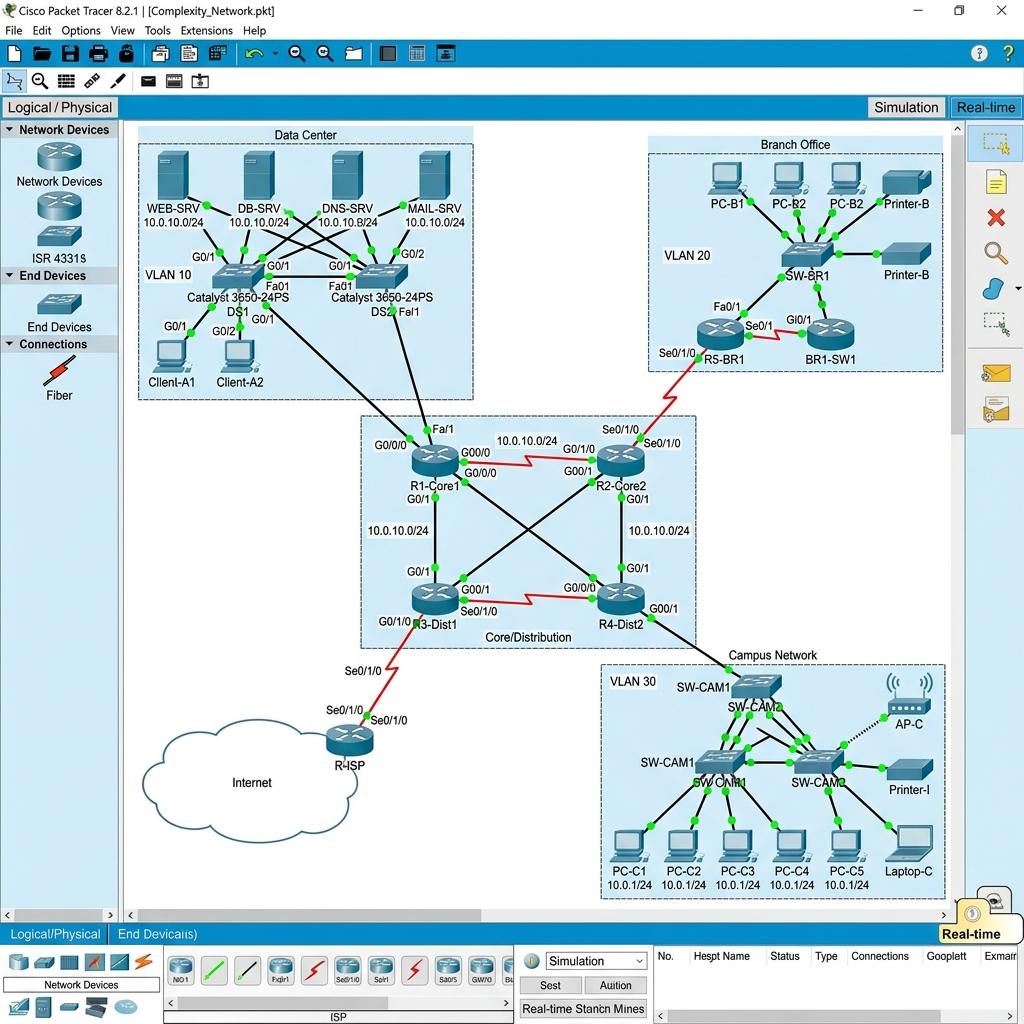
Task: Print the workspace using the printer icon
Action: click(99, 54)
